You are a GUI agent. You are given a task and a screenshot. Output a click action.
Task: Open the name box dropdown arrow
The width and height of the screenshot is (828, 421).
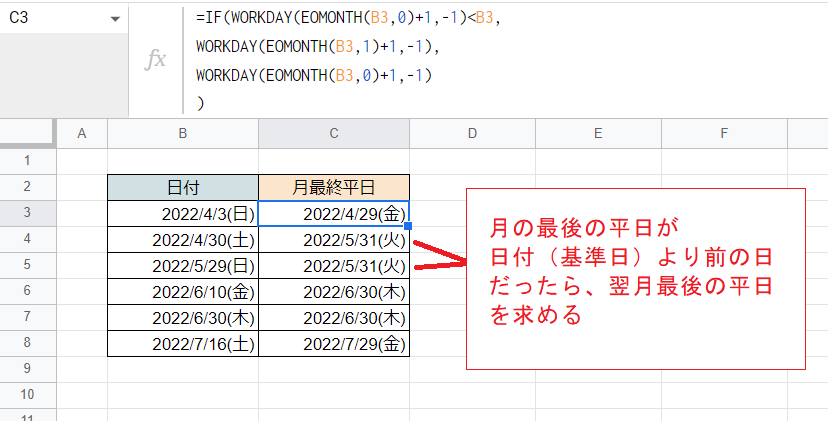[x=115, y=19]
